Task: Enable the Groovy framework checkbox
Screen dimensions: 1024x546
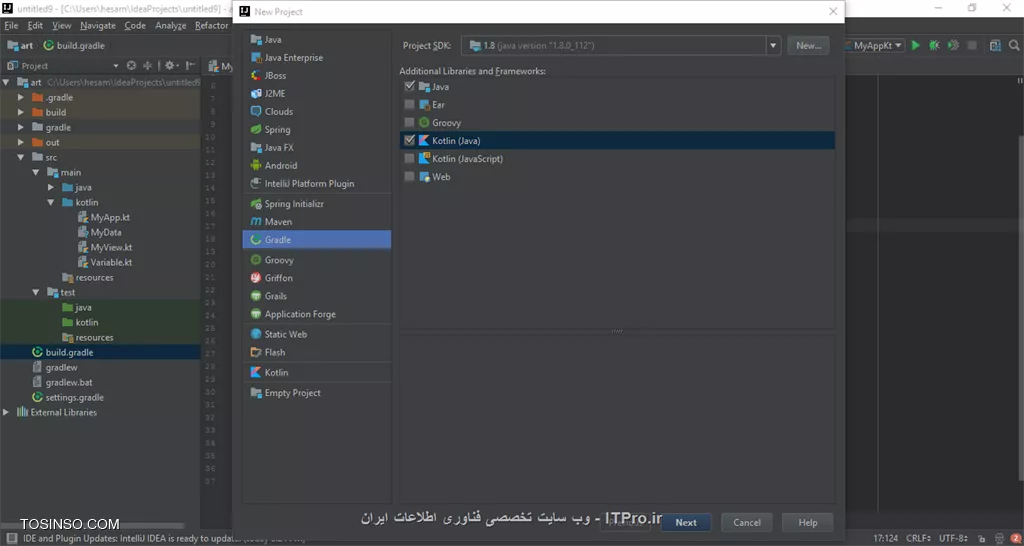Action: coord(409,122)
